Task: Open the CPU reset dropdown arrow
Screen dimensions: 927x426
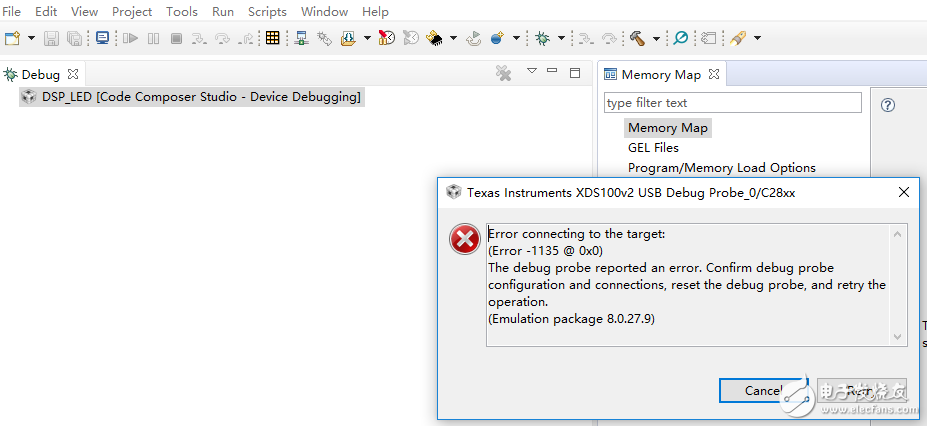Action: (453, 38)
